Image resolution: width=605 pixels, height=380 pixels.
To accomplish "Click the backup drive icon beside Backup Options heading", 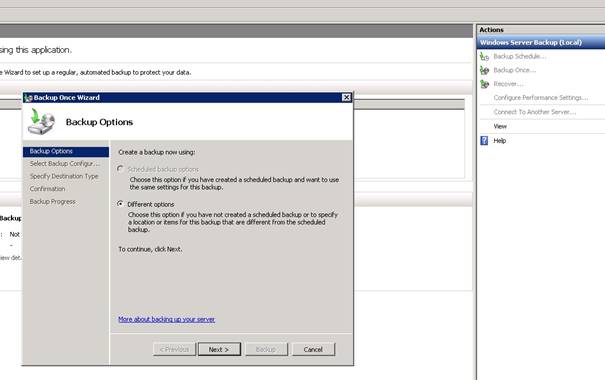I will [42, 122].
